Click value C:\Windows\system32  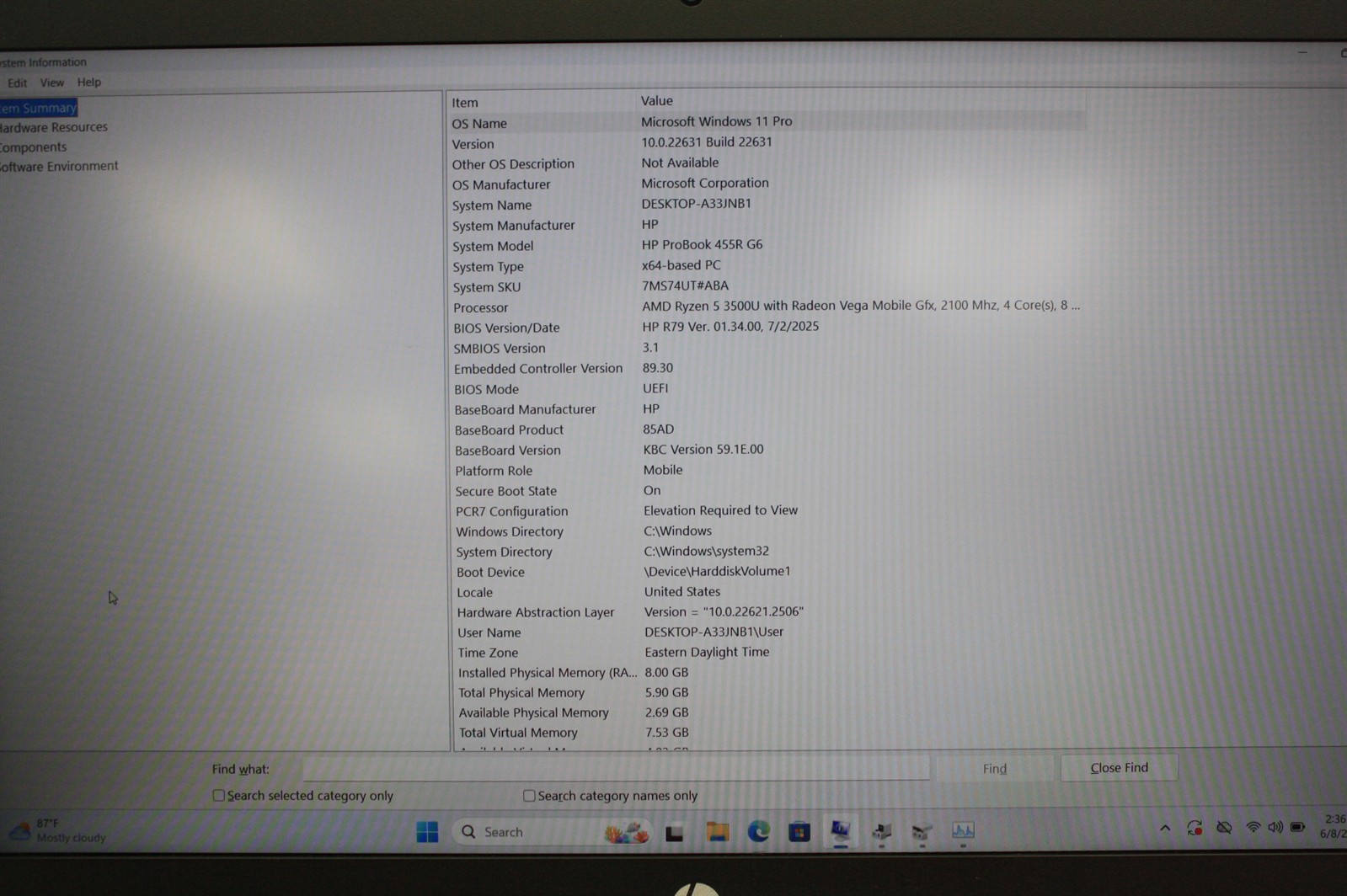coord(706,551)
